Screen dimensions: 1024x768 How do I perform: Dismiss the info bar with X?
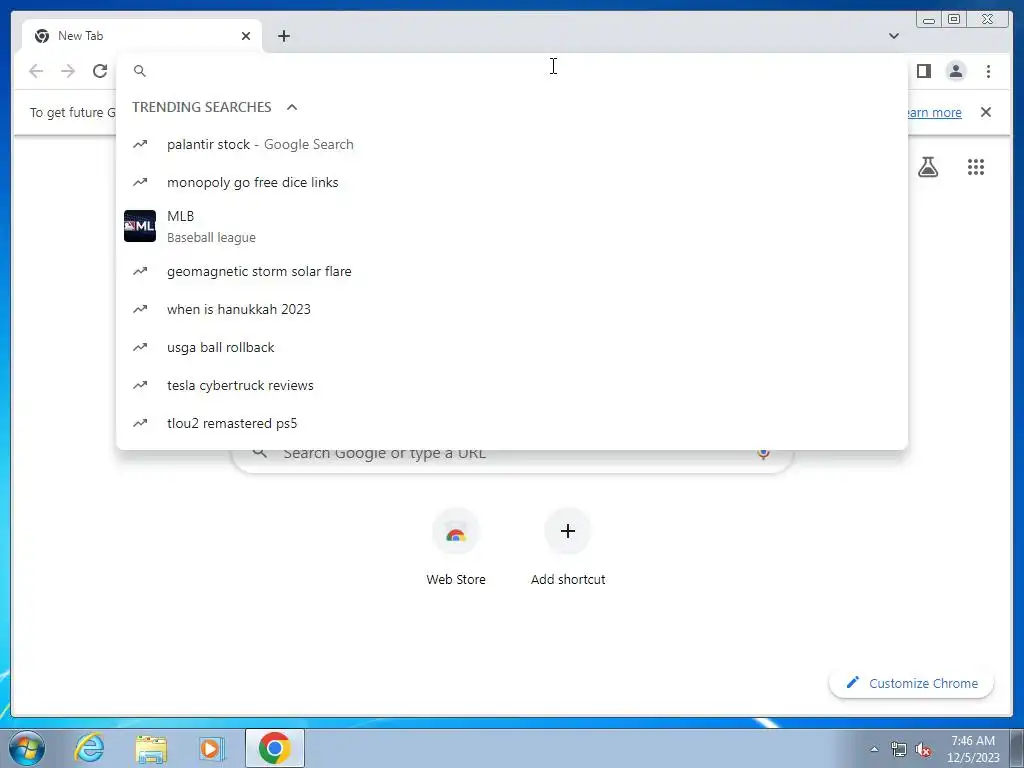click(x=986, y=112)
